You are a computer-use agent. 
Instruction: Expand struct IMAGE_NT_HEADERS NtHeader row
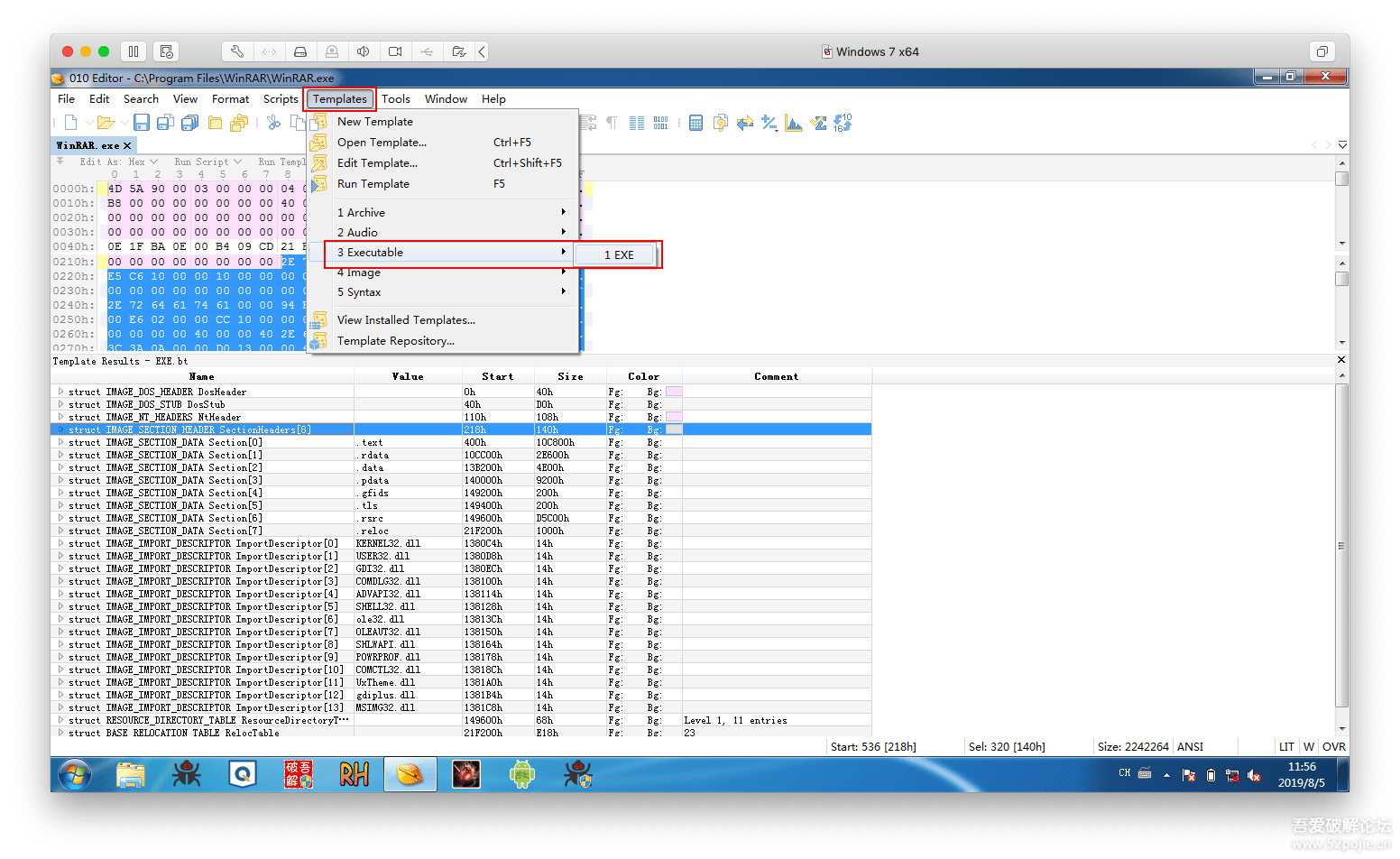tap(60, 417)
